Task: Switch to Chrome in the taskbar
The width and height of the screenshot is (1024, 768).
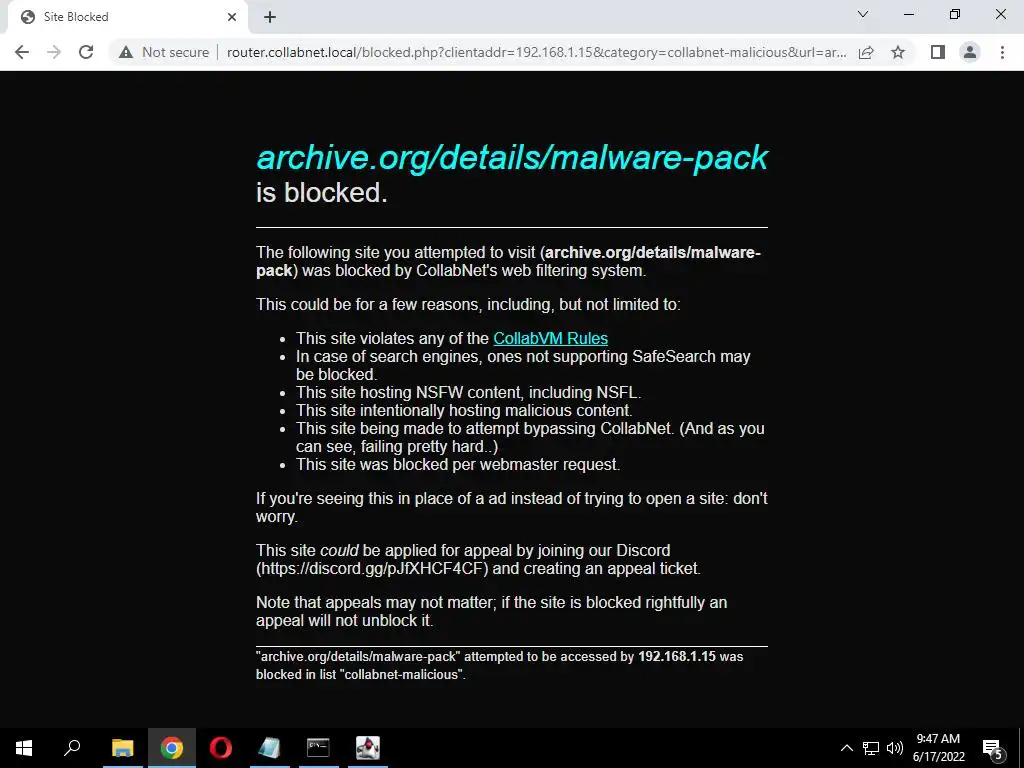Action: coord(171,748)
